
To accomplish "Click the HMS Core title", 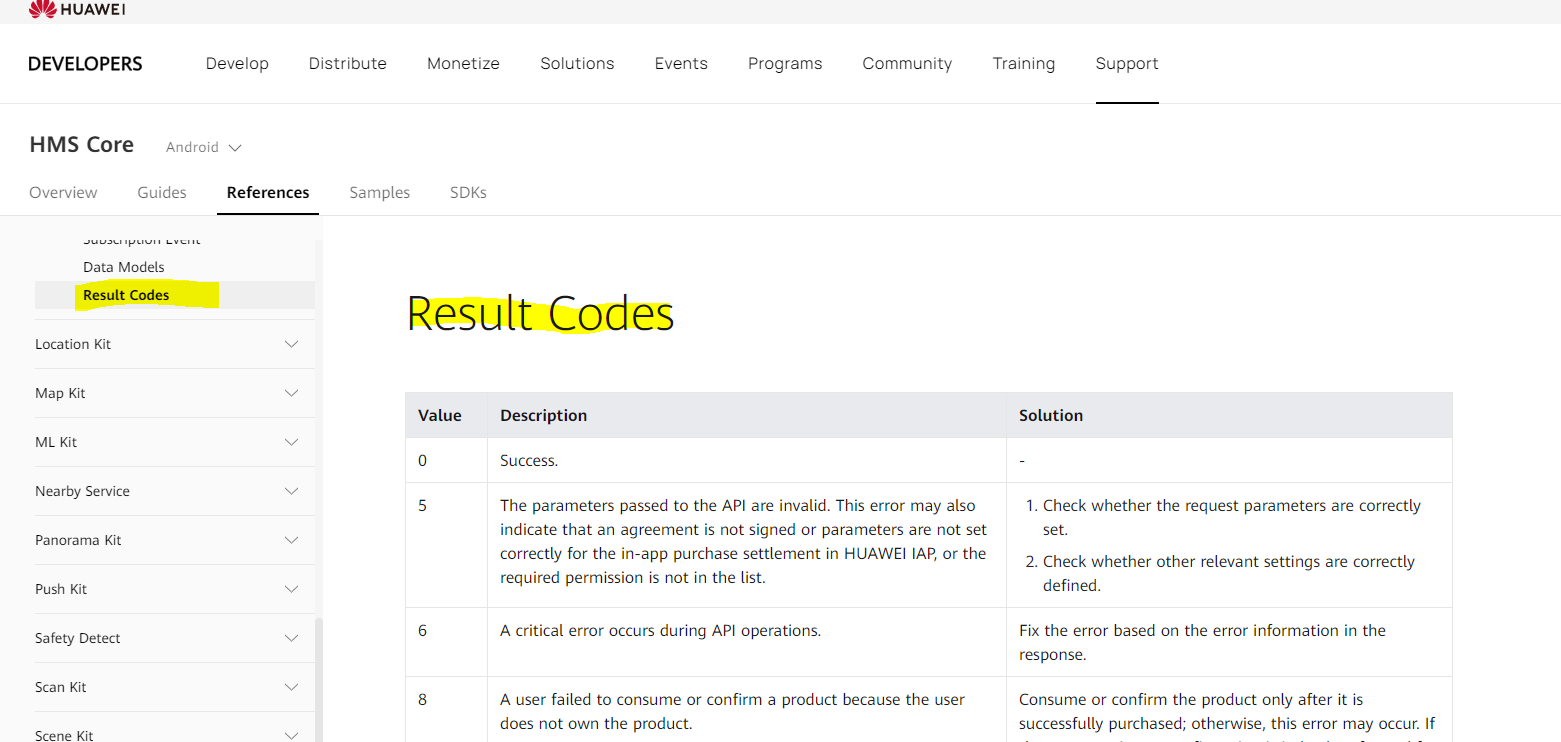I will point(82,145).
